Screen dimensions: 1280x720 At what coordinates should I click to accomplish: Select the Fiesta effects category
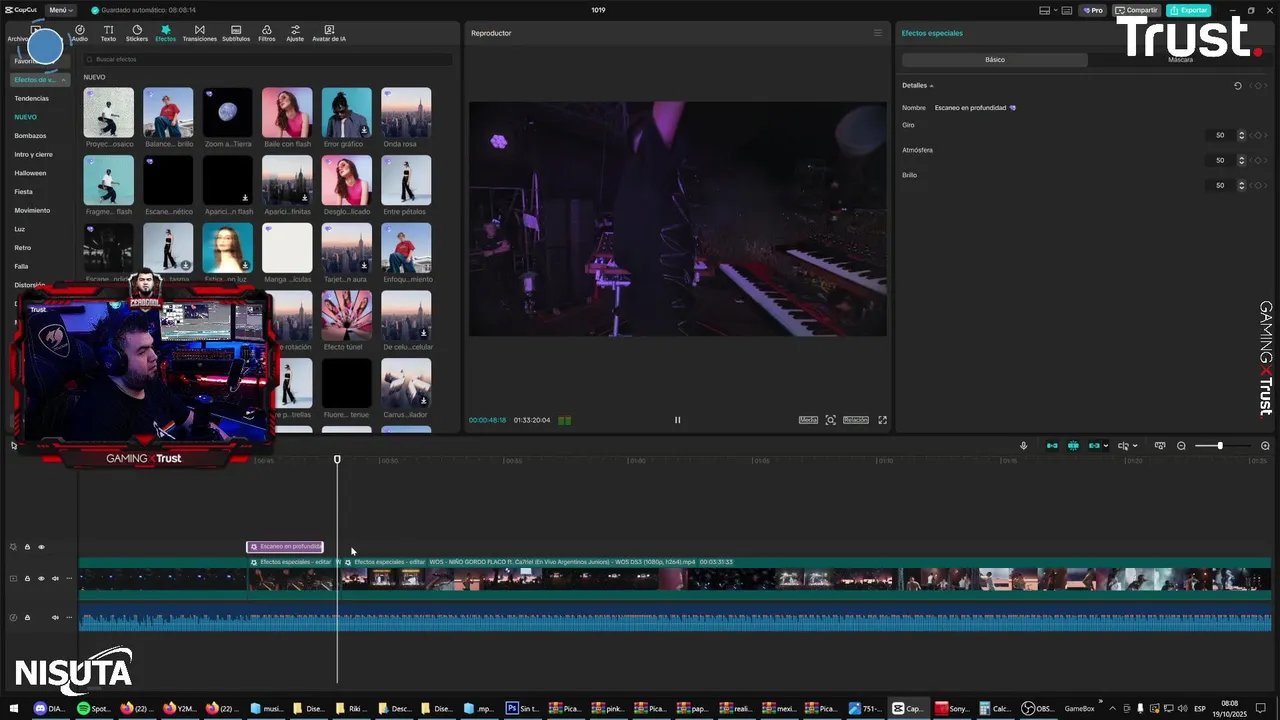23,191
